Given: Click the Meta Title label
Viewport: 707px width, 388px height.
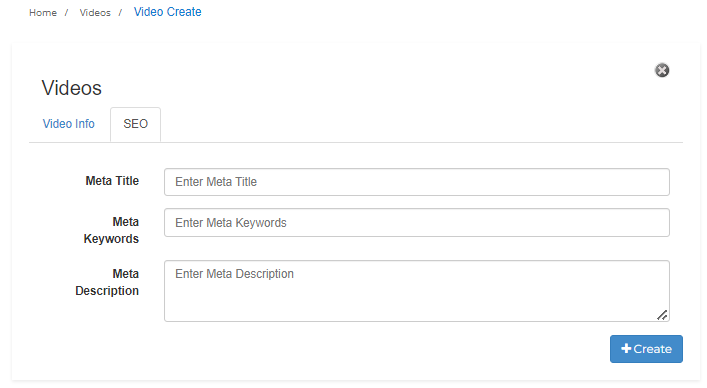Looking at the screenshot, I should pos(112,181).
